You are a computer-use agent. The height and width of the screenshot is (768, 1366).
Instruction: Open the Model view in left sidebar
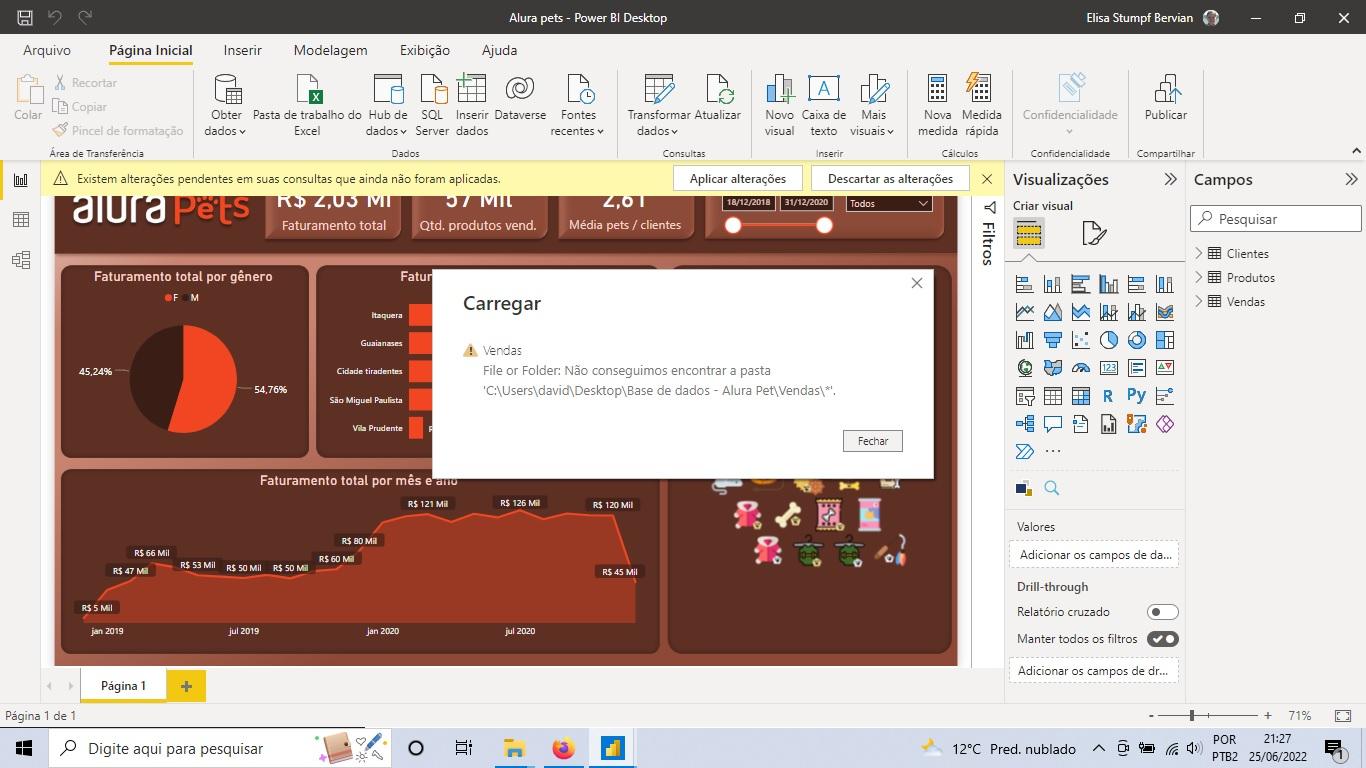click(x=20, y=260)
